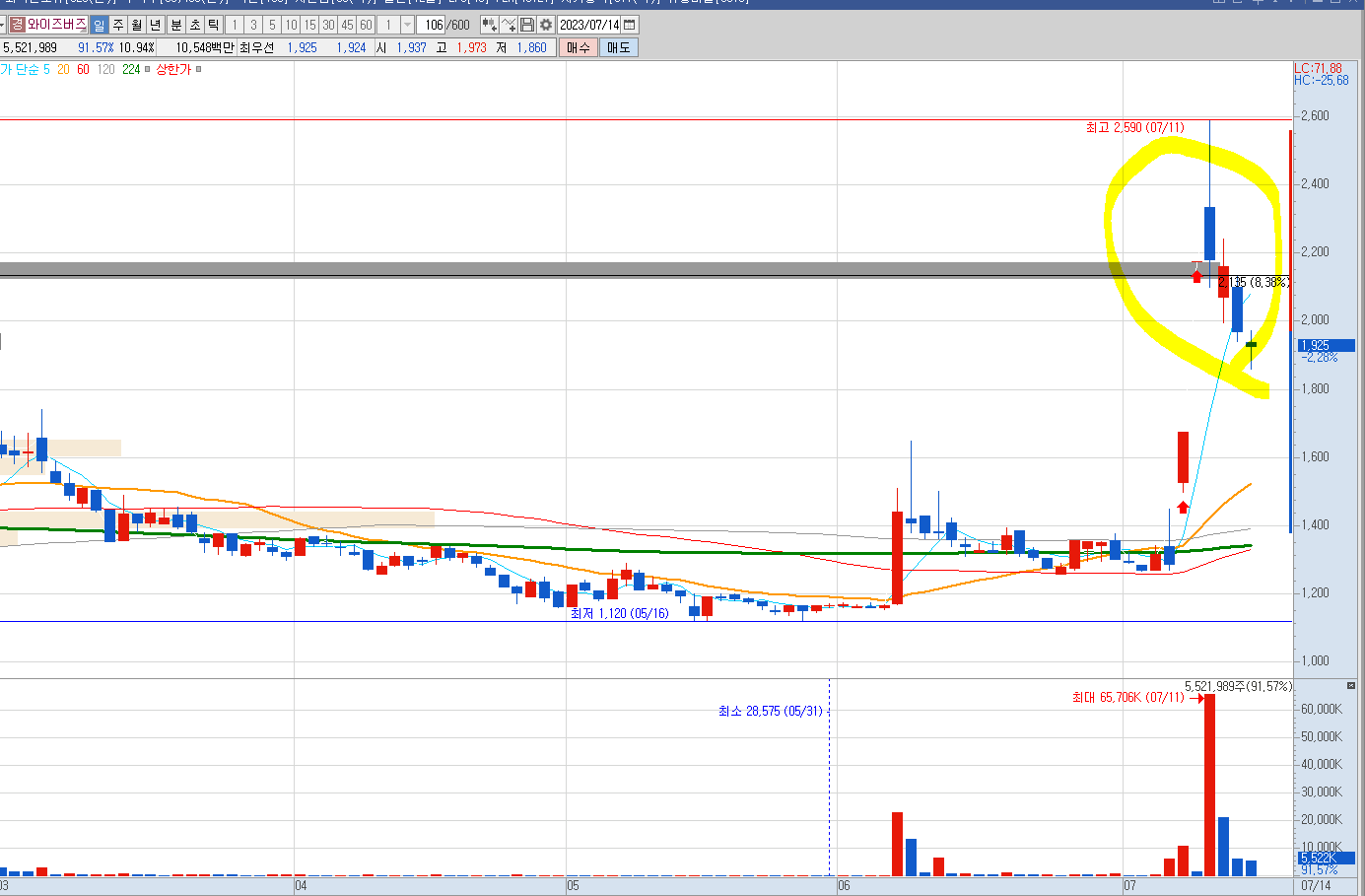Switch to second (초) chart

pyautogui.click(x=195, y=25)
